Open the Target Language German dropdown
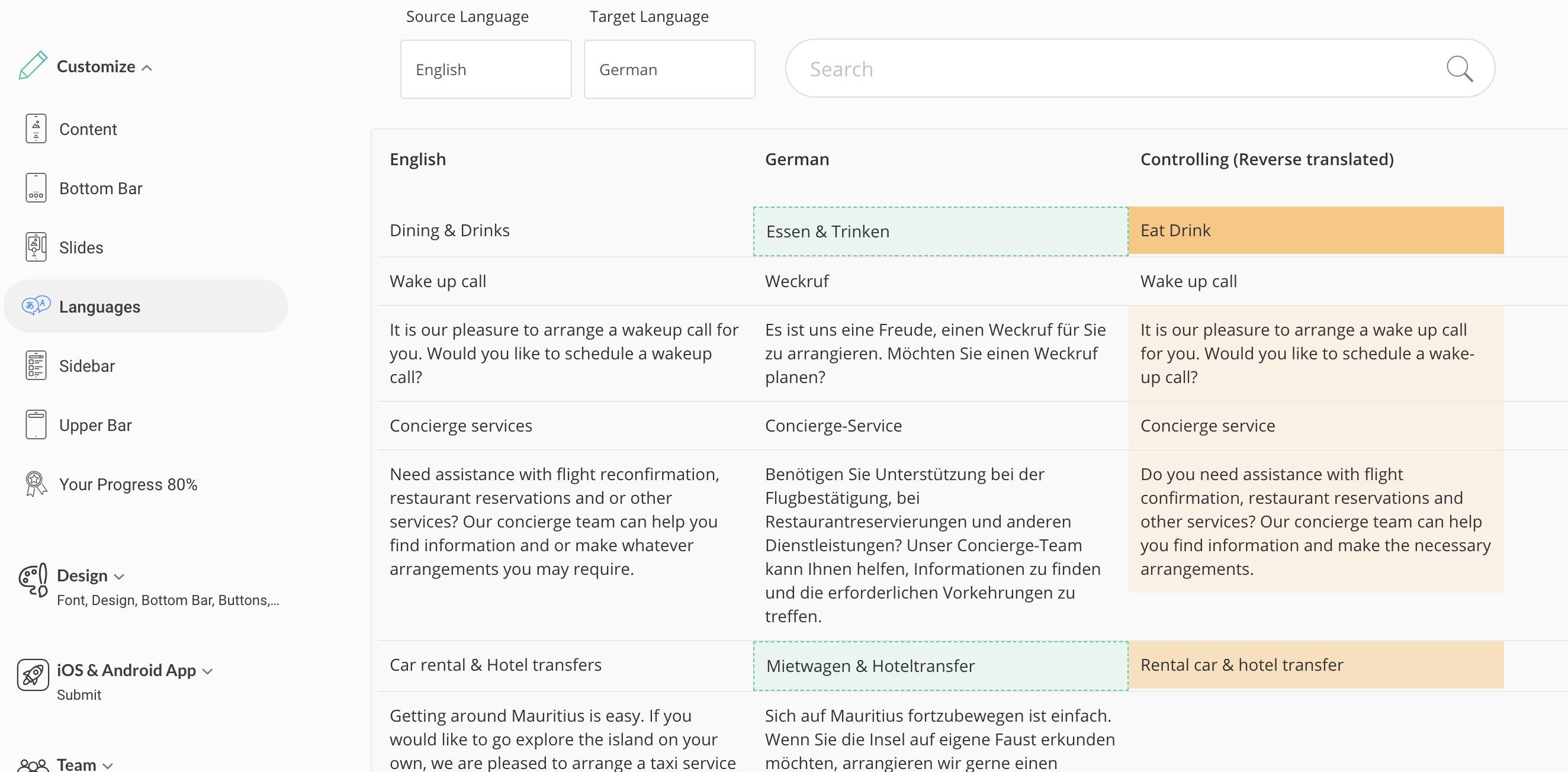Image resolution: width=1568 pixels, height=772 pixels. click(669, 69)
